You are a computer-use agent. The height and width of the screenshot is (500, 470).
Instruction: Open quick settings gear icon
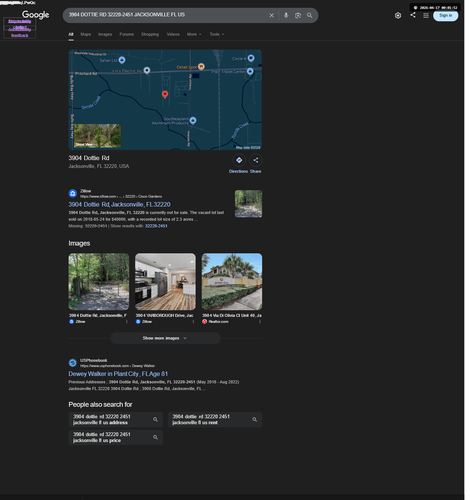point(398,15)
